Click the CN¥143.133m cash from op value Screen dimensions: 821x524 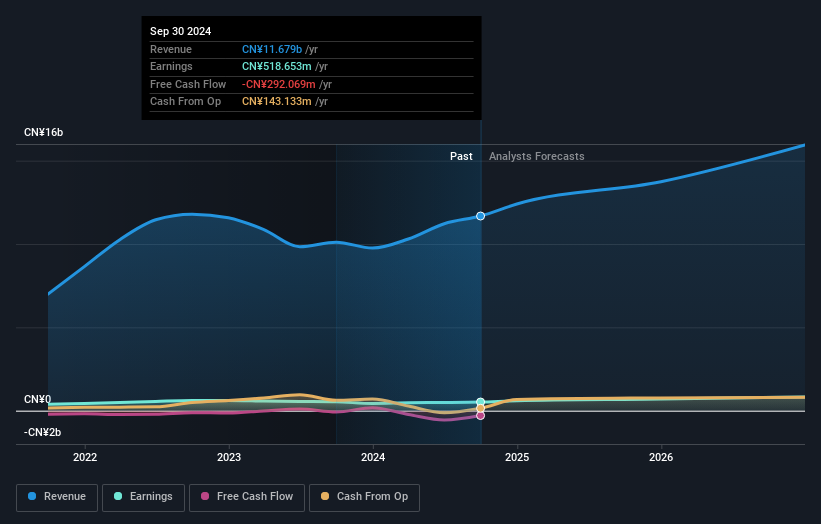coord(276,102)
